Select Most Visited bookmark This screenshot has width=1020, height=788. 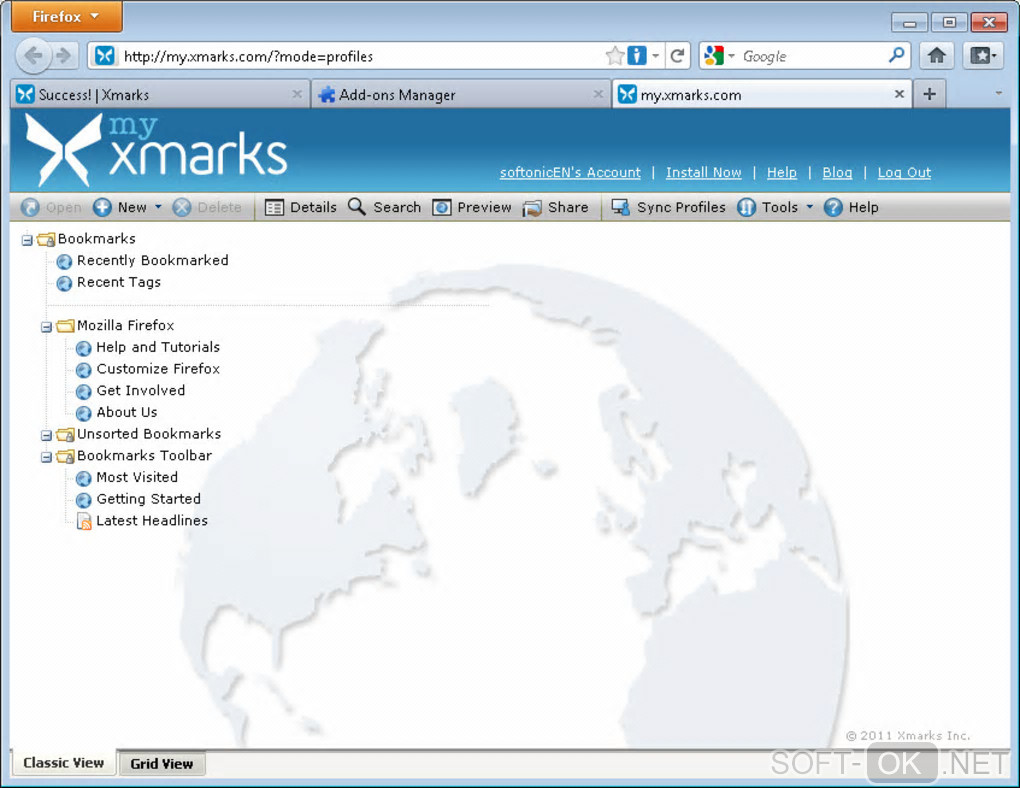pos(137,477)
